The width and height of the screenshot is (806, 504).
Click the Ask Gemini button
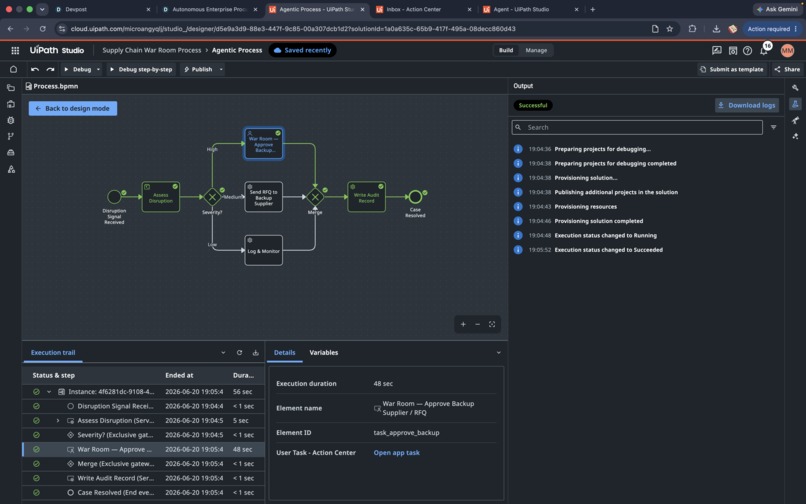(x=777, y=9)
